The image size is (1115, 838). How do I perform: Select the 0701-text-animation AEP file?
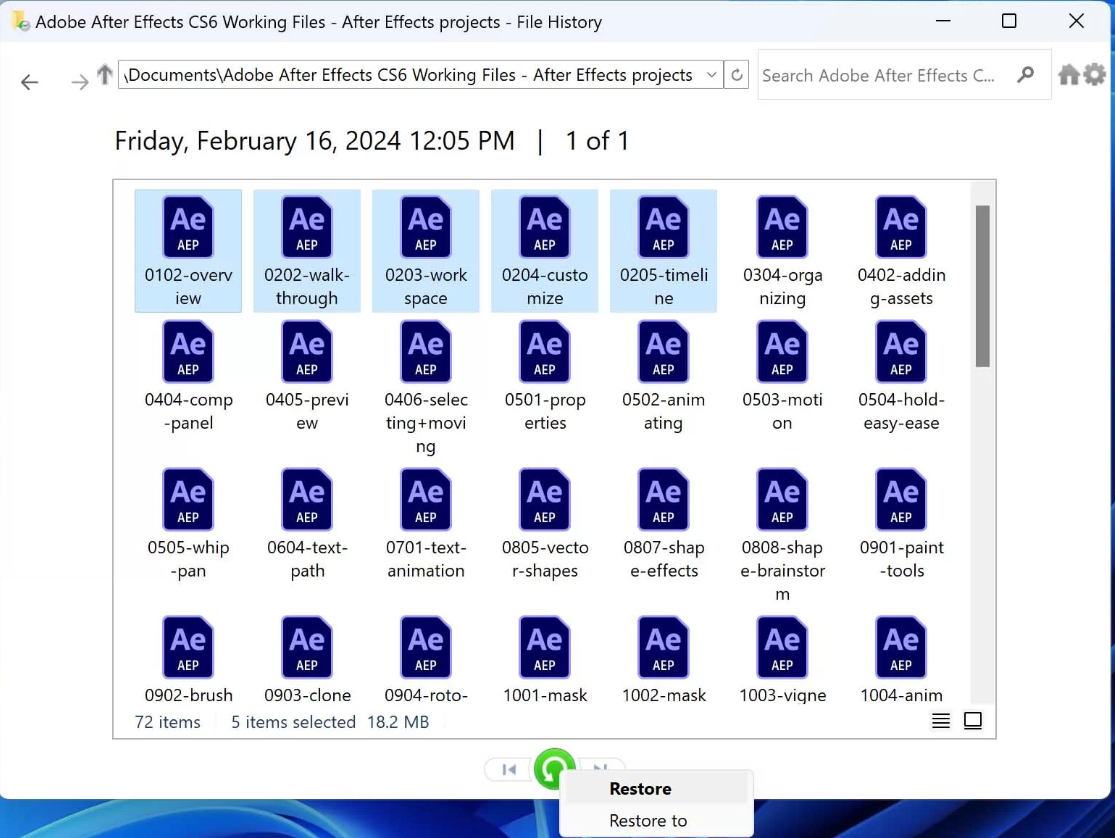click(x=425, y=524)
